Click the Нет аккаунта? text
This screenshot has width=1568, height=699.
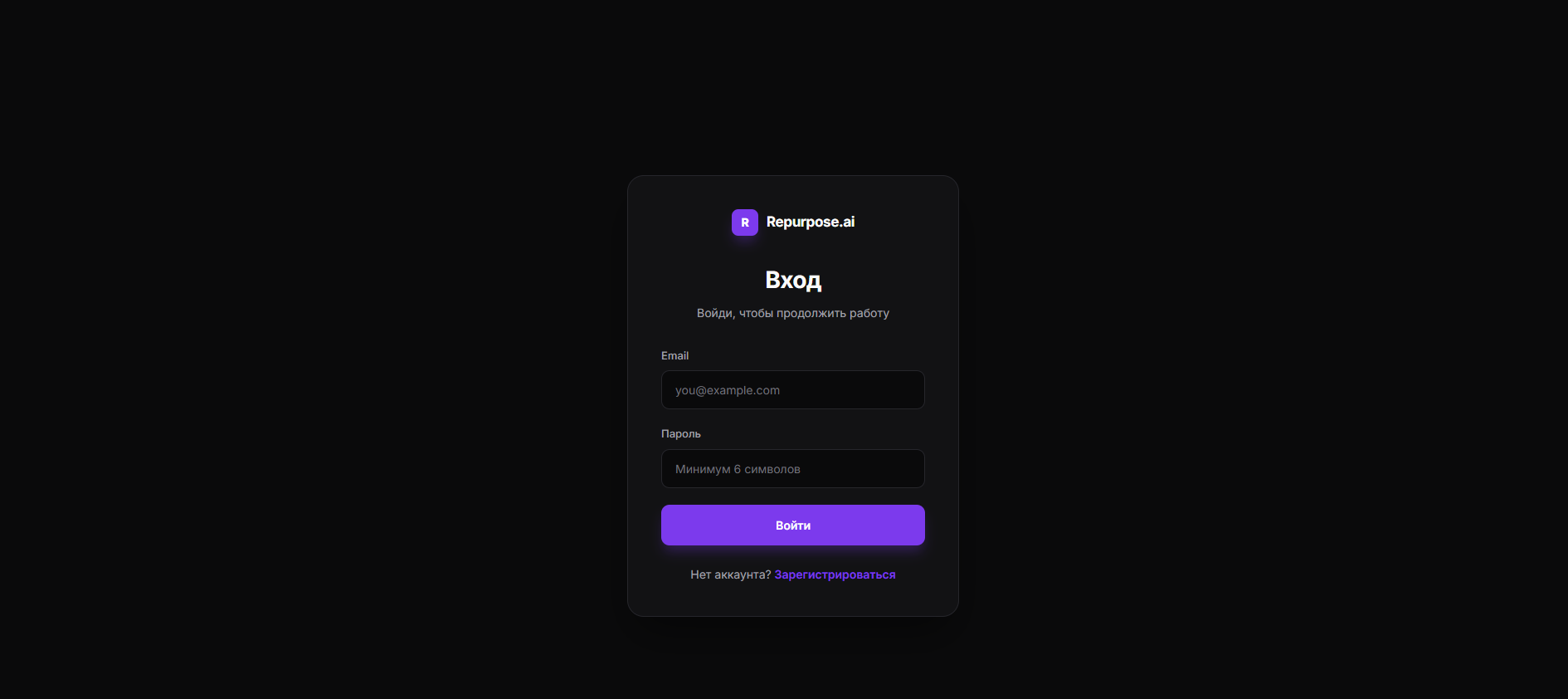731,574
